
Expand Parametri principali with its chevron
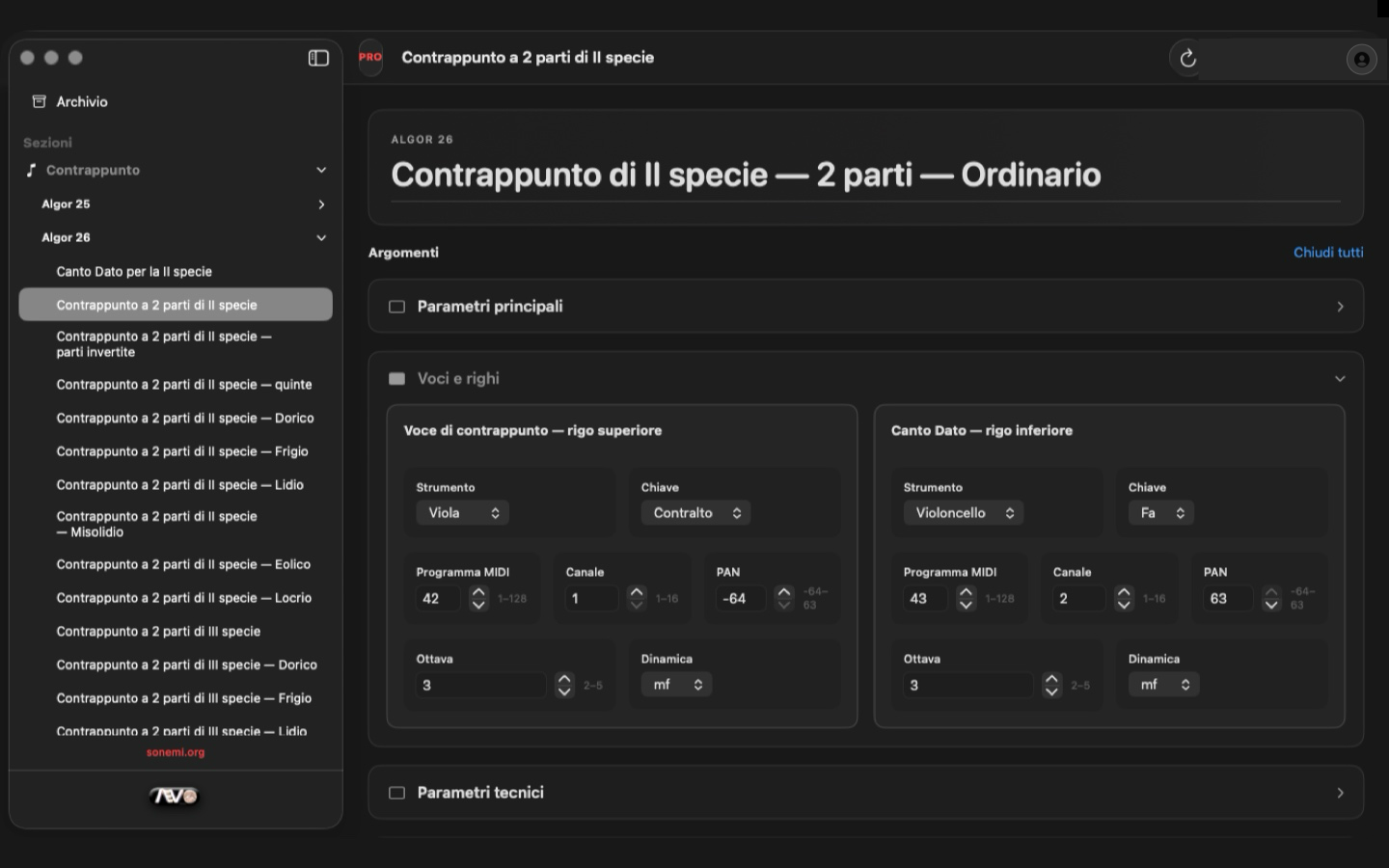click(x=1340, y=307)
